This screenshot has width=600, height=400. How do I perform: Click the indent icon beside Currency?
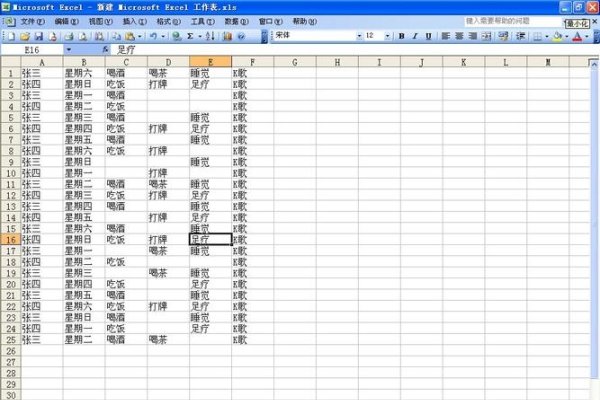[521, 36]
